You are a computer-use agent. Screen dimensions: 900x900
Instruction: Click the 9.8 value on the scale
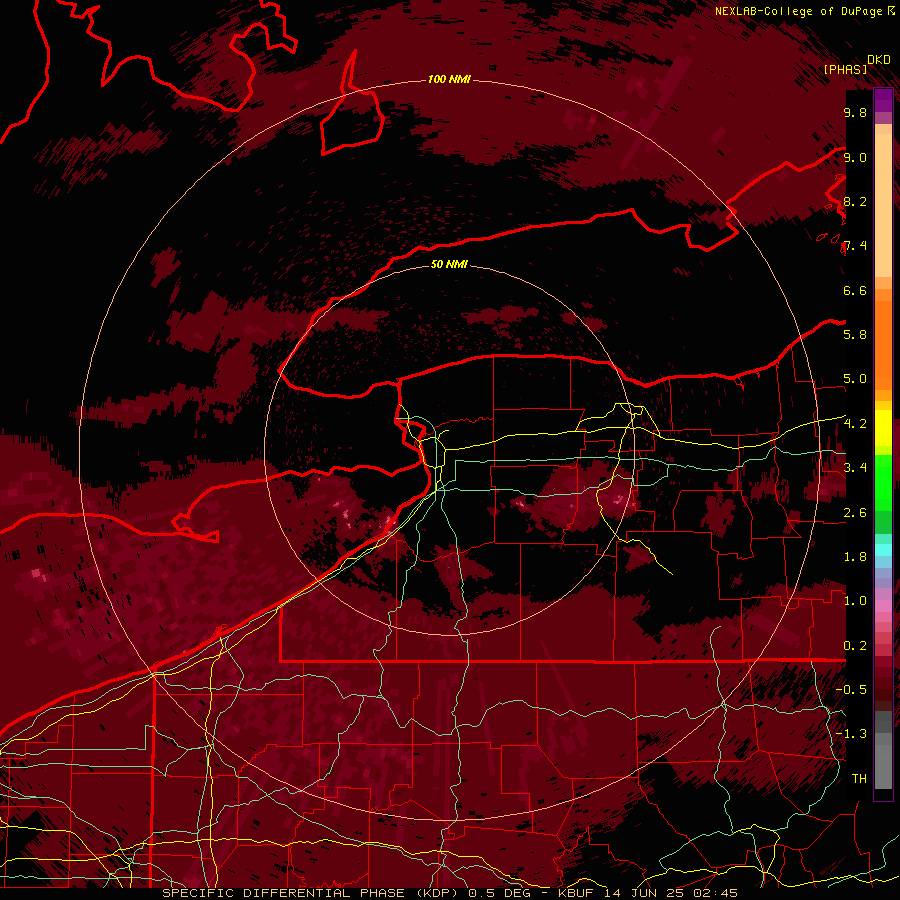pos(855,113)
